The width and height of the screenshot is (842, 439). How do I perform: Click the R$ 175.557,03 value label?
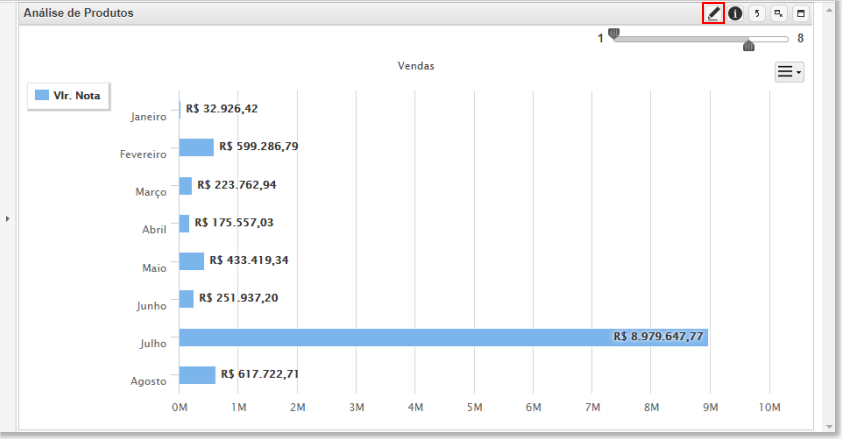(x=234, y=222)
